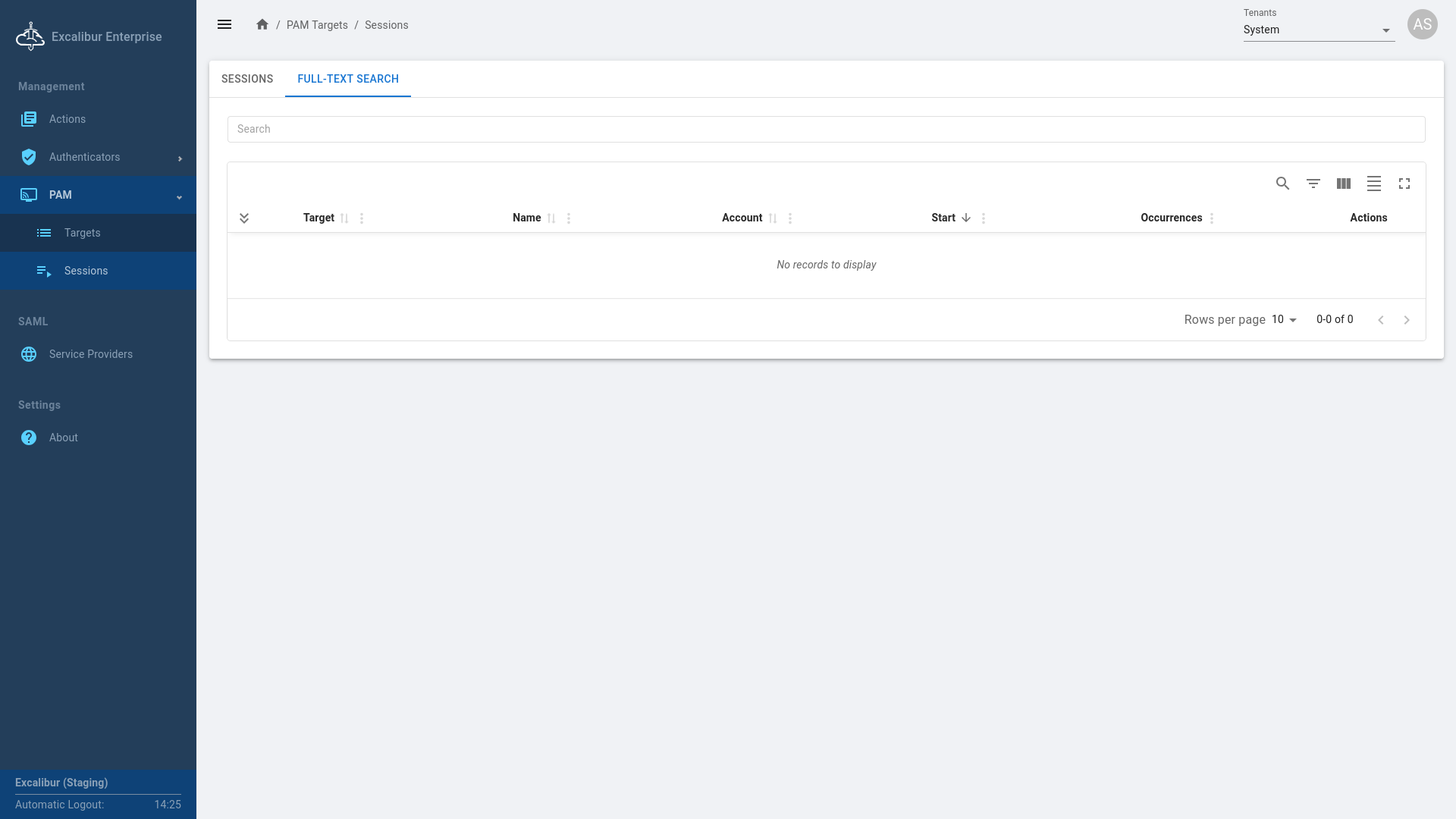Collapse sidebar with hamburger menu icon
Screen dimensions: 1456x819
pos(224,25)
